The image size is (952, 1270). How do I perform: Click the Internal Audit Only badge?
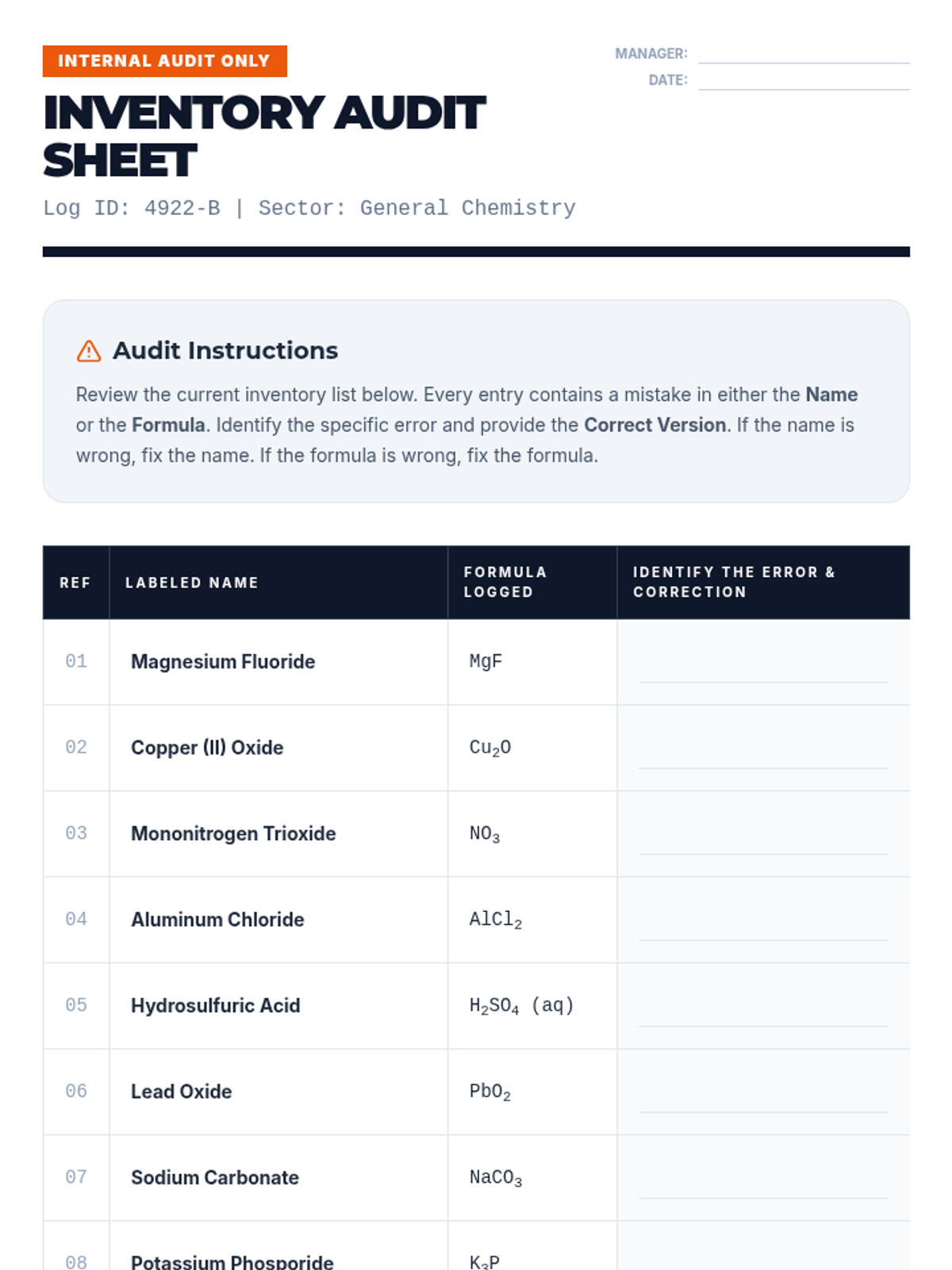pos(164,61)
